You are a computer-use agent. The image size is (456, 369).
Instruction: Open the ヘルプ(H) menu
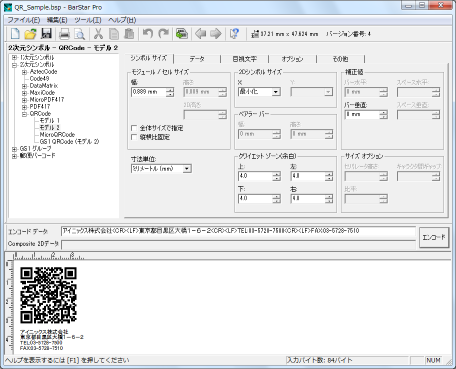122,20
